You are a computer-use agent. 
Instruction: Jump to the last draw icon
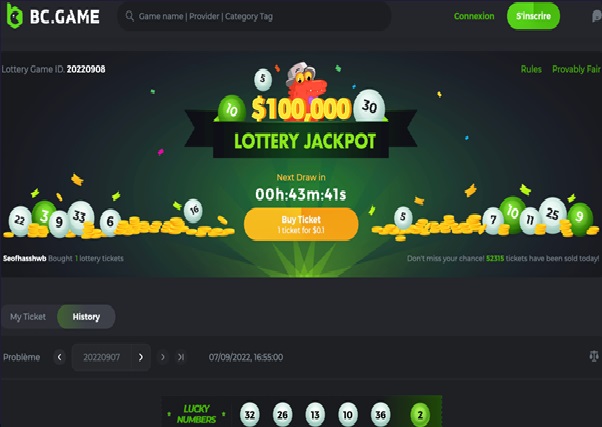click(181, 357)
